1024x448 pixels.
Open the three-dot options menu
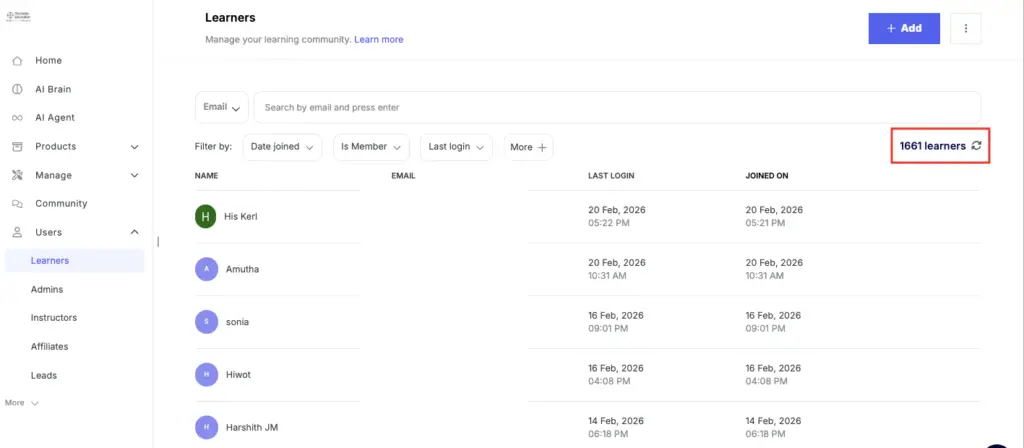966,29
